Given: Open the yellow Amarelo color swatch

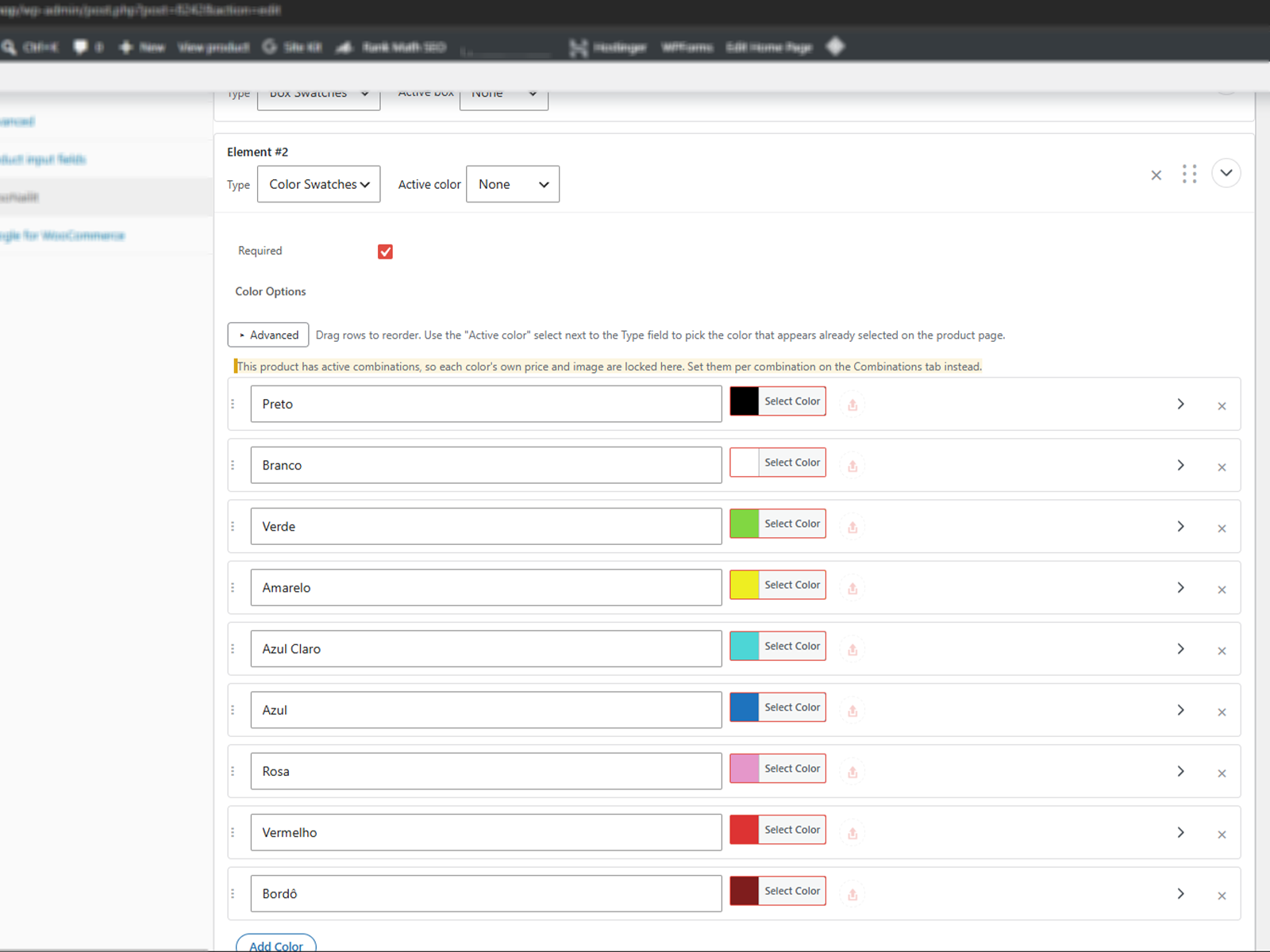Looking at the screenshot, I should pyautogui.click(x=745, y=585).
